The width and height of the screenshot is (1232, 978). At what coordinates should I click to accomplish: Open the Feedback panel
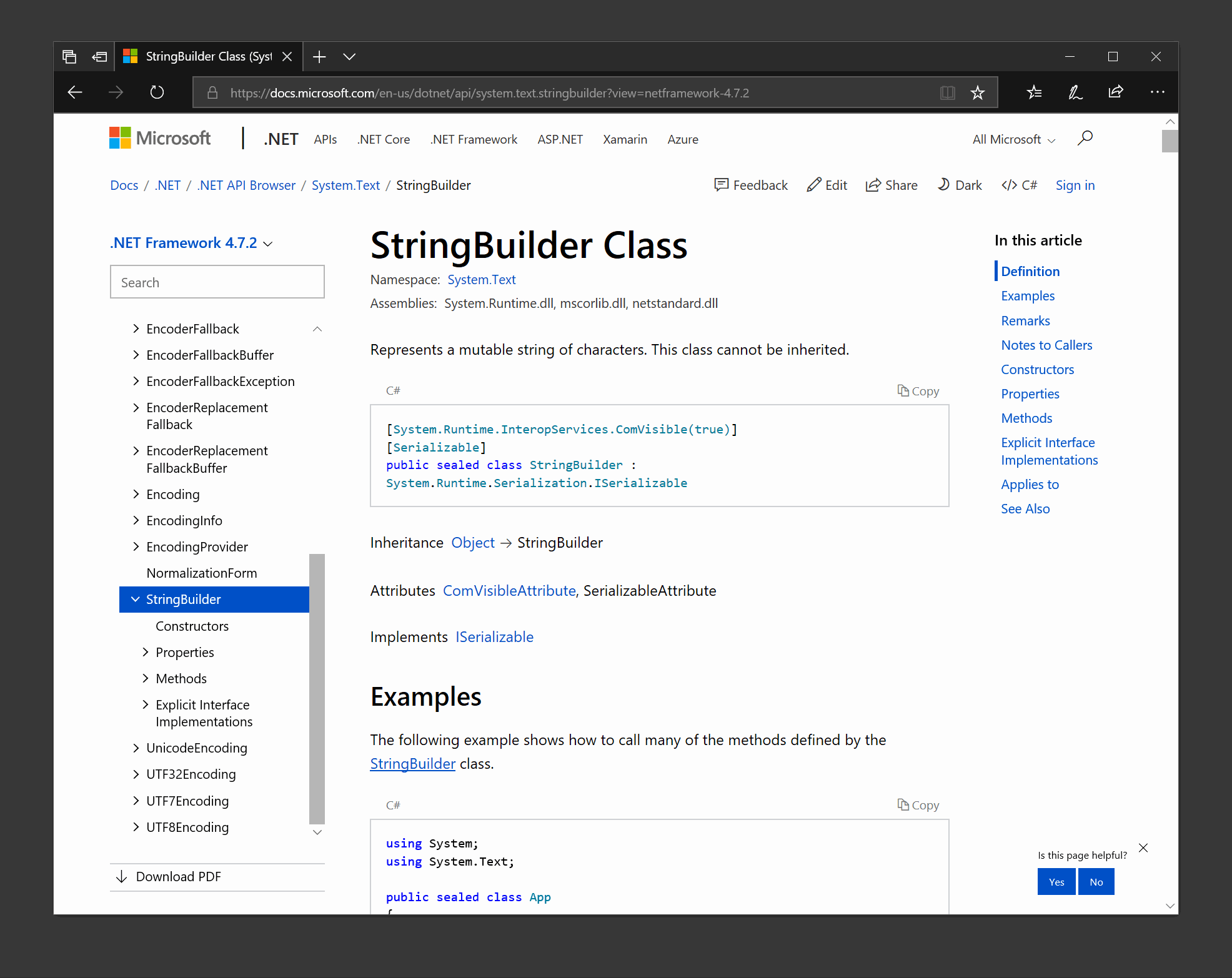point(750,185)
